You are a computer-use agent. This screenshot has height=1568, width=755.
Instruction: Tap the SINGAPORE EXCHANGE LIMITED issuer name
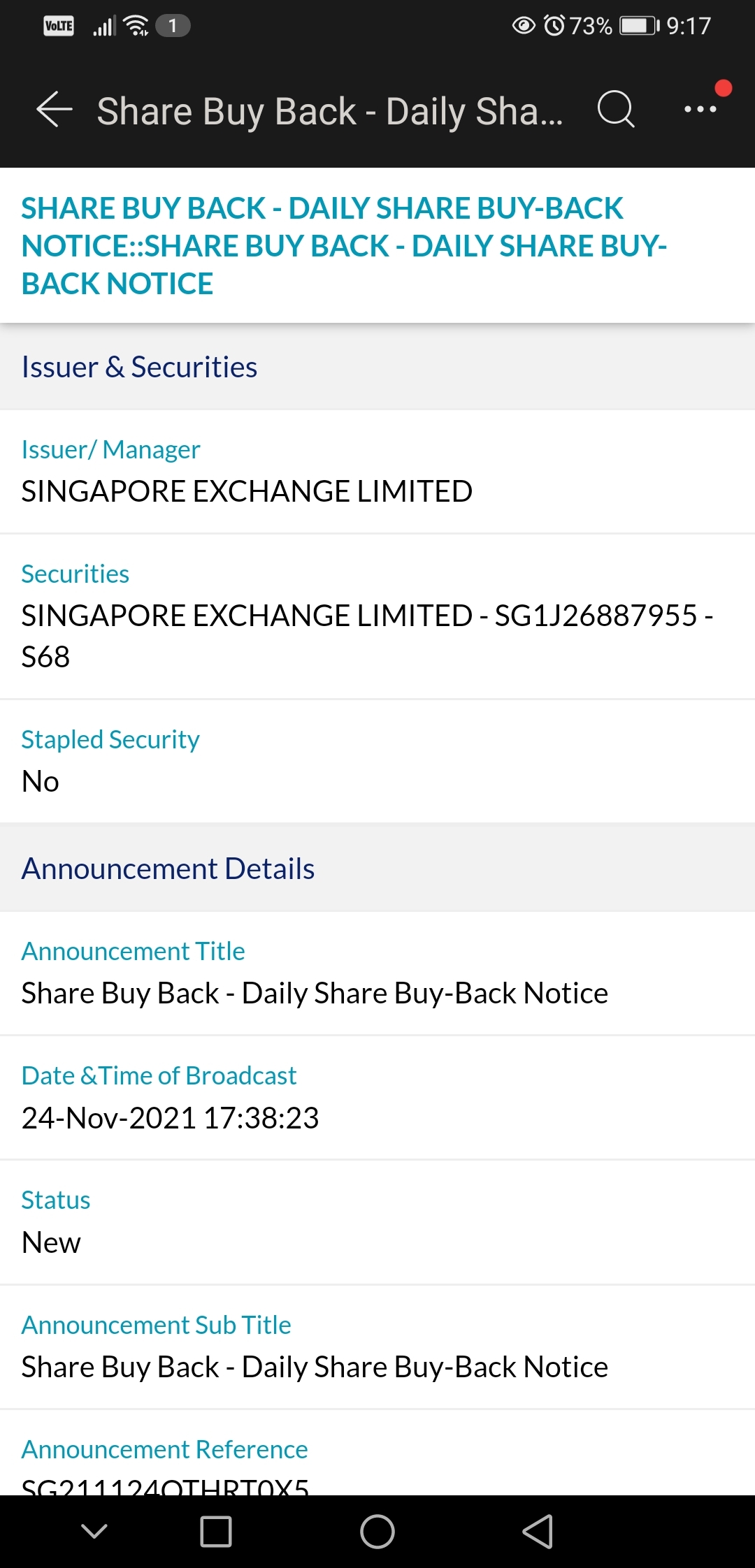click(247, 491)
